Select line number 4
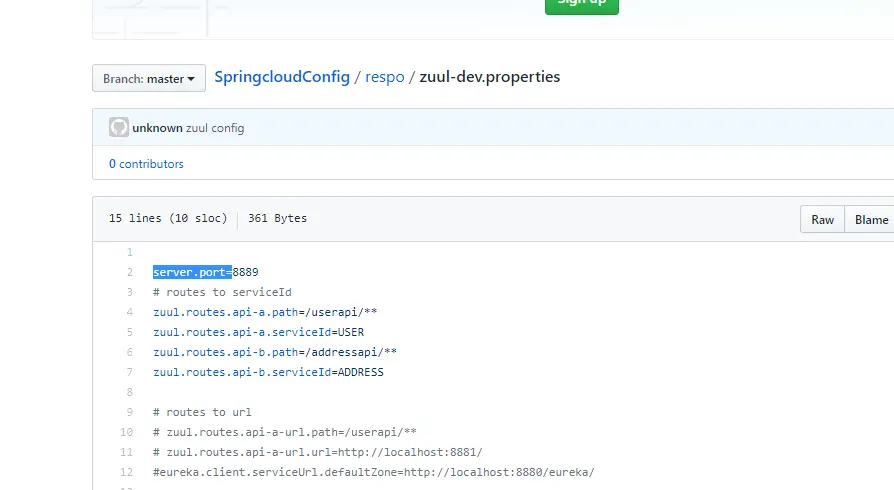Image resolution: width=894 pixels, height=490 pixels. click(x=129, y=312)
